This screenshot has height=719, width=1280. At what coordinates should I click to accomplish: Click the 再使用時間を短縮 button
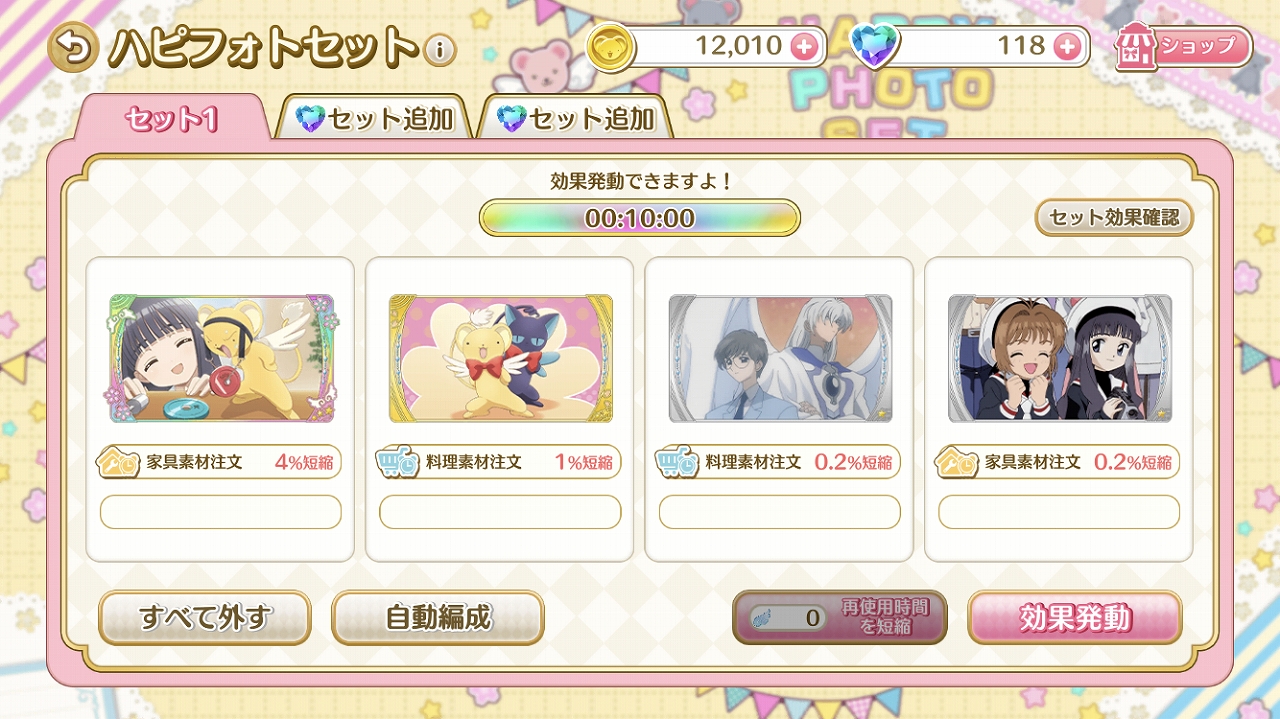840,618
